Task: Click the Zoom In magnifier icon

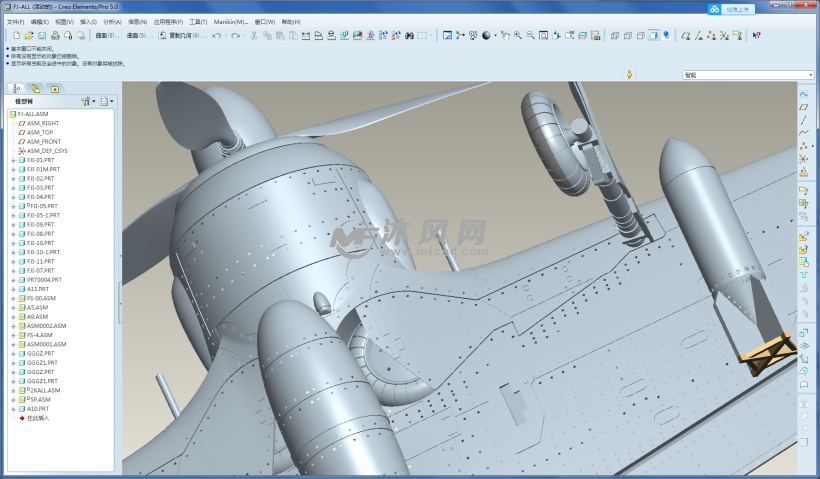Action: coord(518,35)
